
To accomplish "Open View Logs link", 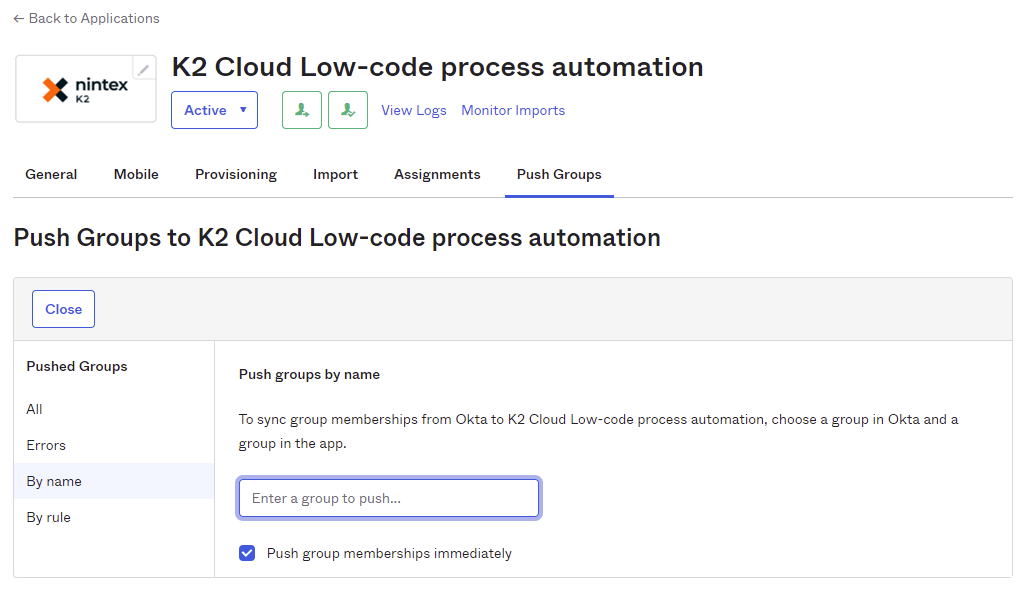I will coord(414,110).
